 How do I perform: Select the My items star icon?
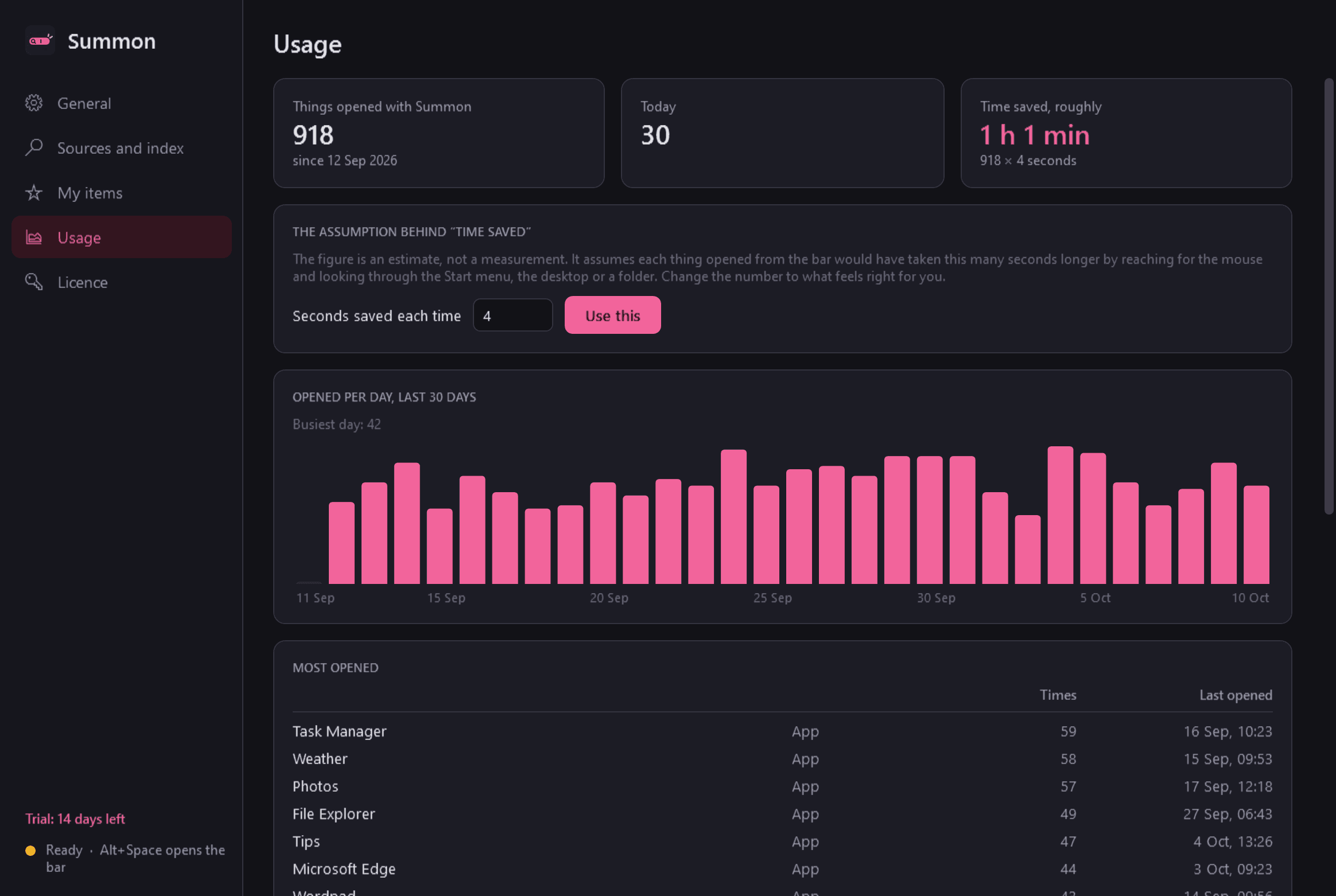(x=34, y=193)
